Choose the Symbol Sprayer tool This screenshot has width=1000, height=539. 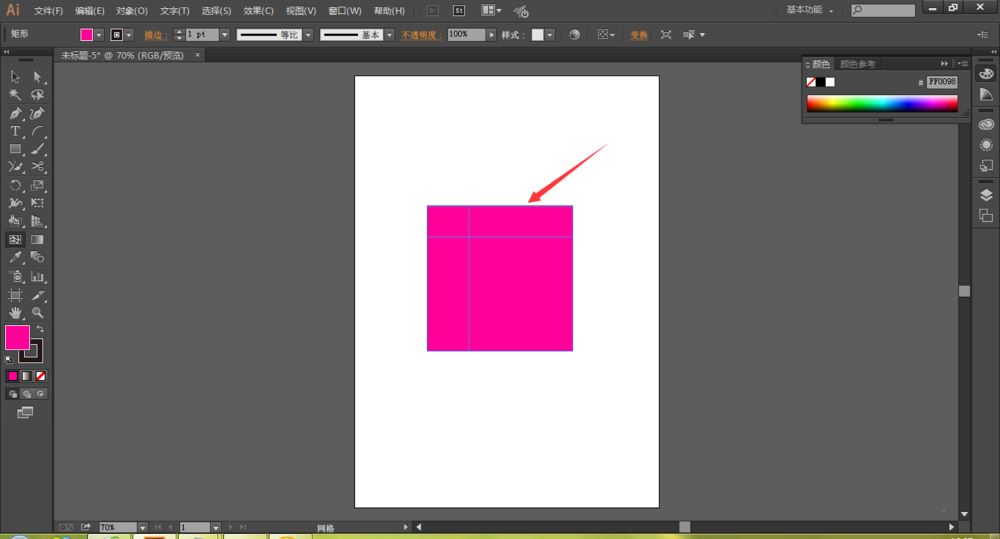pos(15,277)
